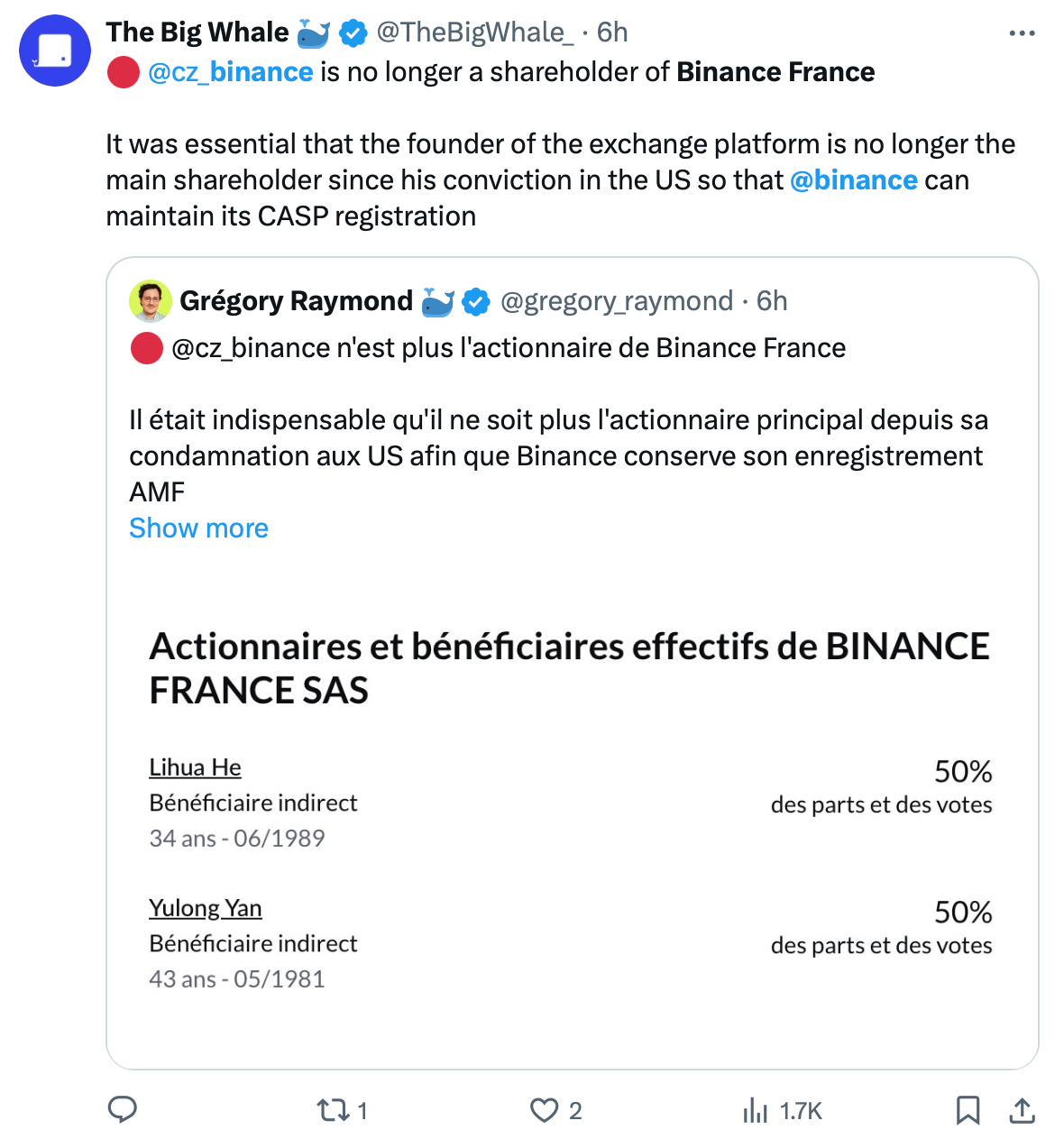Open the Yulong Yan shareholder link
1064x1139 pixels.
[x=206, y=908]
